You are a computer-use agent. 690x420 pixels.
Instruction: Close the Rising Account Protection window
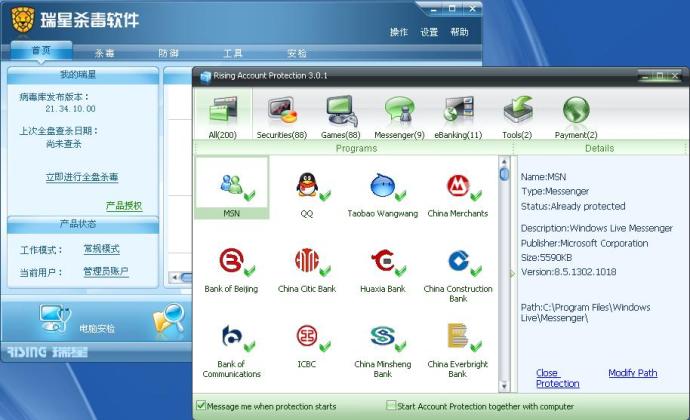675,76
